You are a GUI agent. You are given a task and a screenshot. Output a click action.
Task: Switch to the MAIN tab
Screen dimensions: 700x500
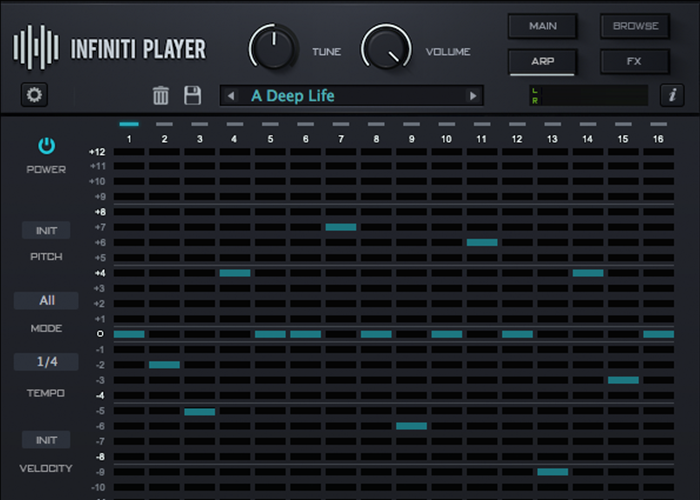tap(543, 26)
